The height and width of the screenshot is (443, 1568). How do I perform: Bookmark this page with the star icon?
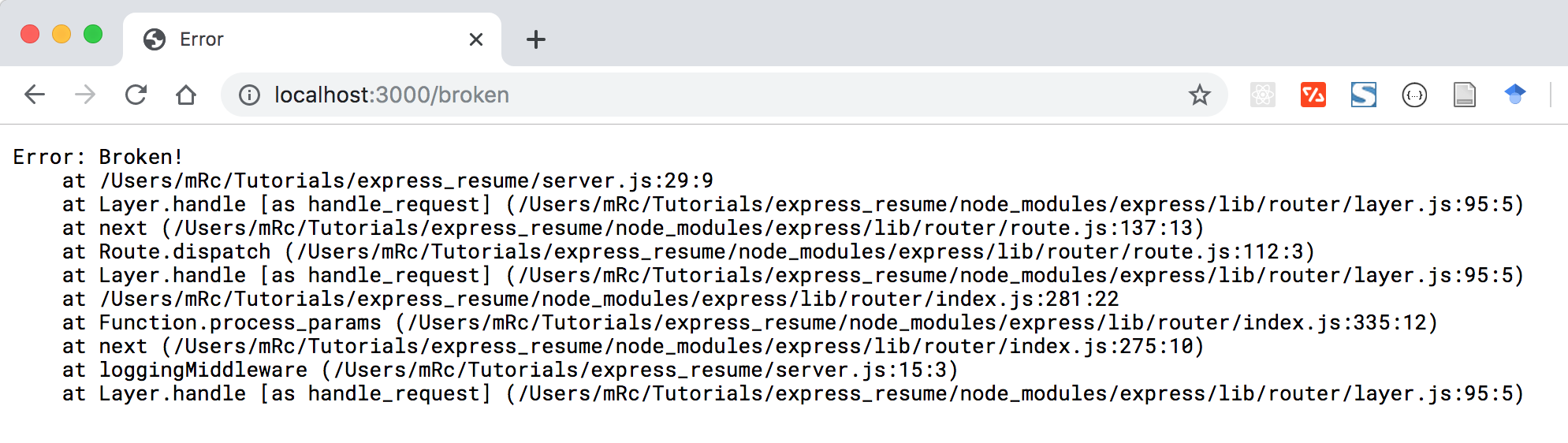click(x=1199, y=95)
